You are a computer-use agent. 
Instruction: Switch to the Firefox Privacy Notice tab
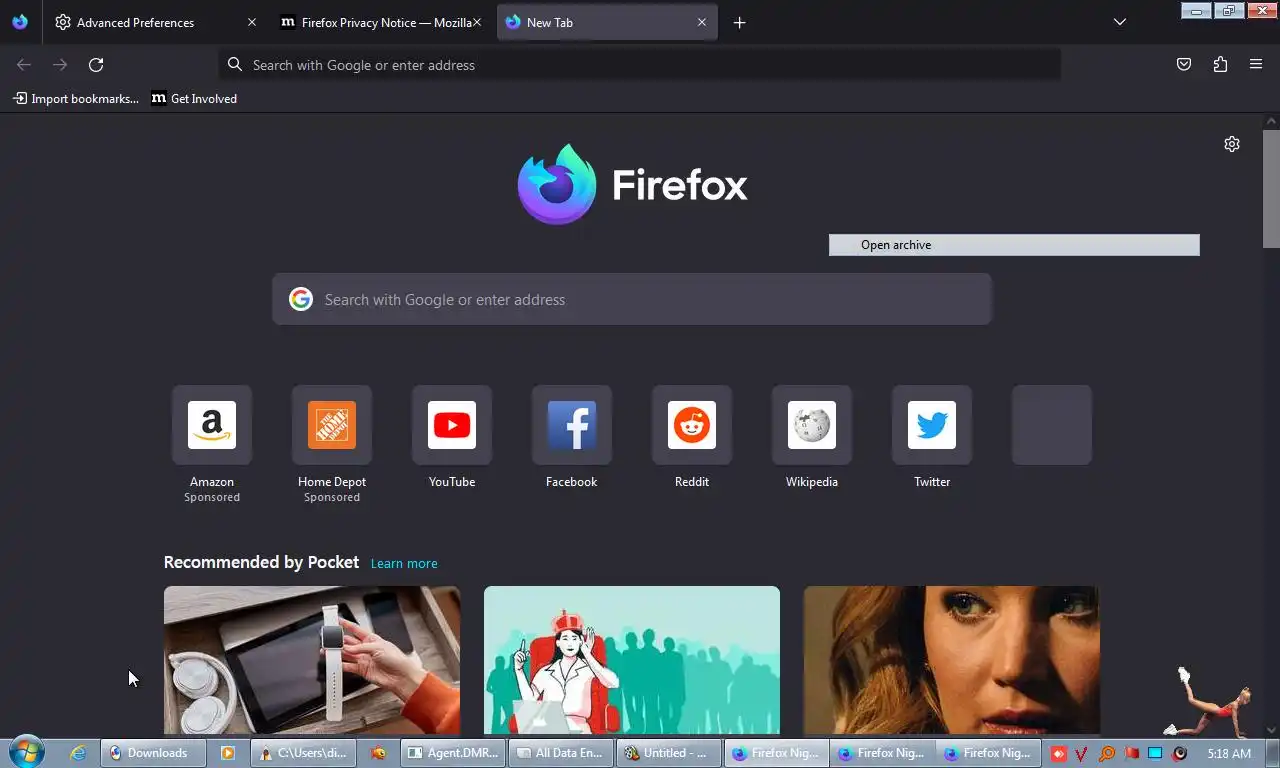[380, 22]
